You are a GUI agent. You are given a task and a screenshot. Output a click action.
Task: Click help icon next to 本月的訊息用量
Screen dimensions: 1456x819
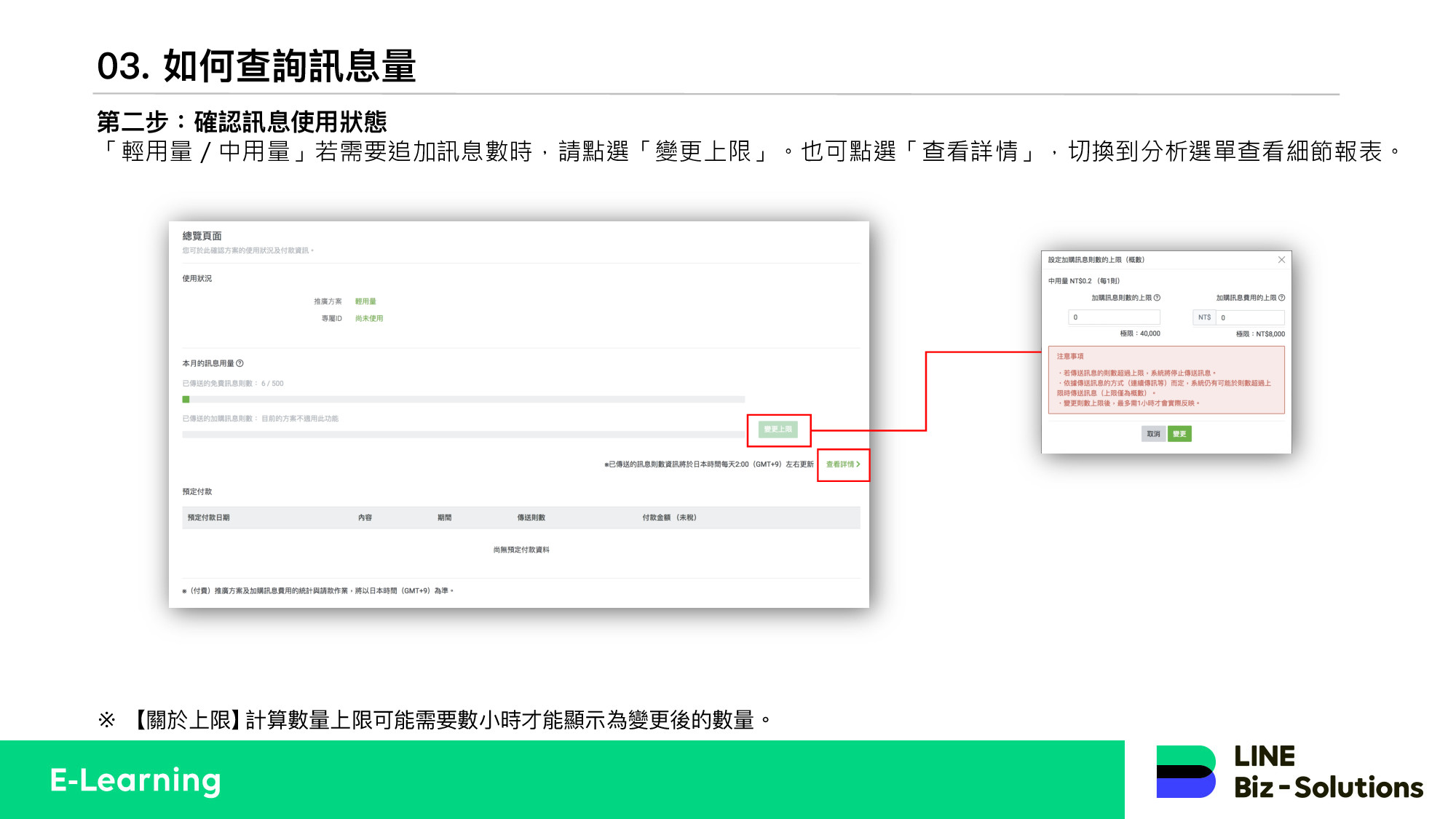point(240,363)
